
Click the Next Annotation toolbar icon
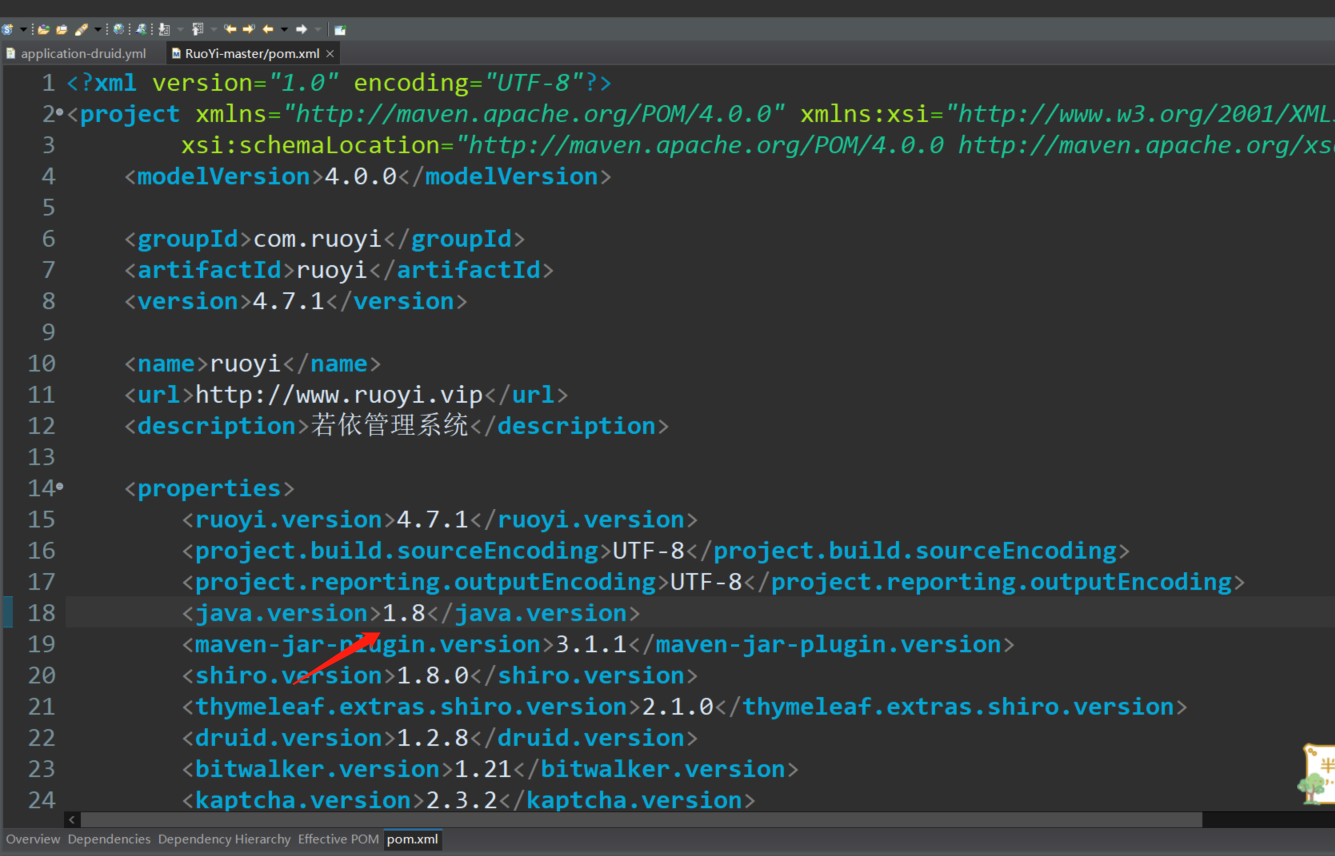click(x=164, y=30)
